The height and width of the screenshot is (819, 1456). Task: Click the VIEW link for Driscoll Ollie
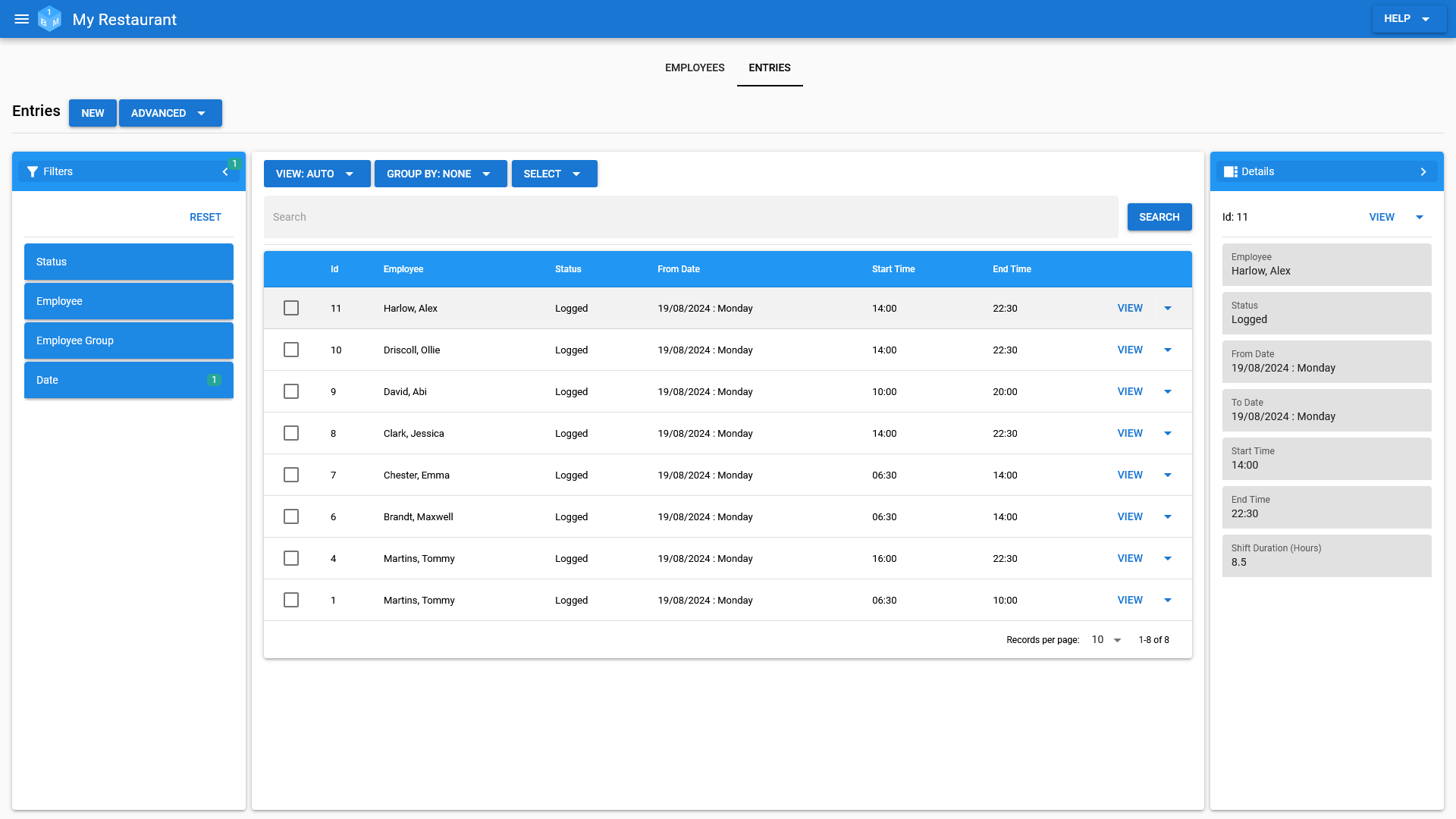pyautogui.click(x=1130, y=349)
